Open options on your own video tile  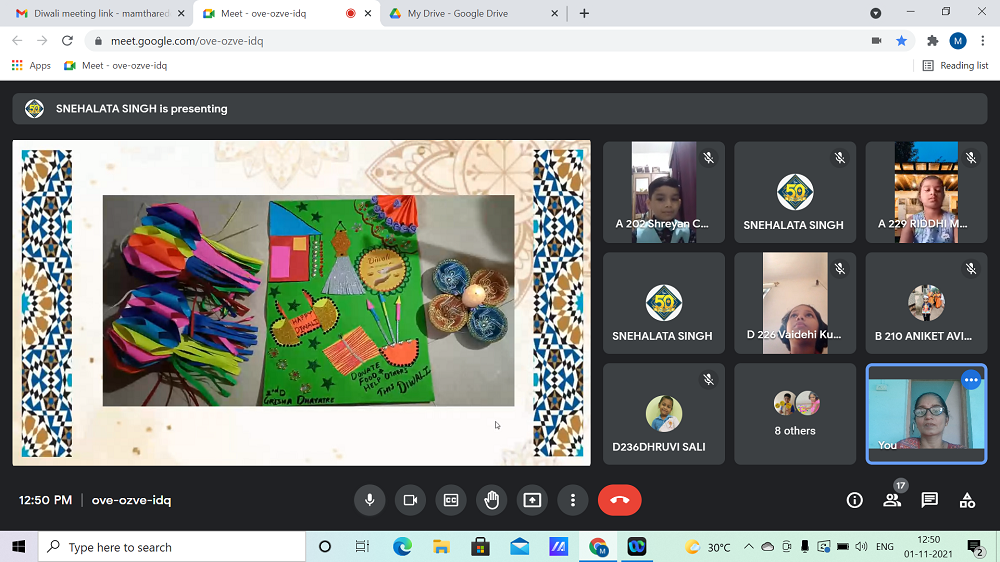point(970,380)
